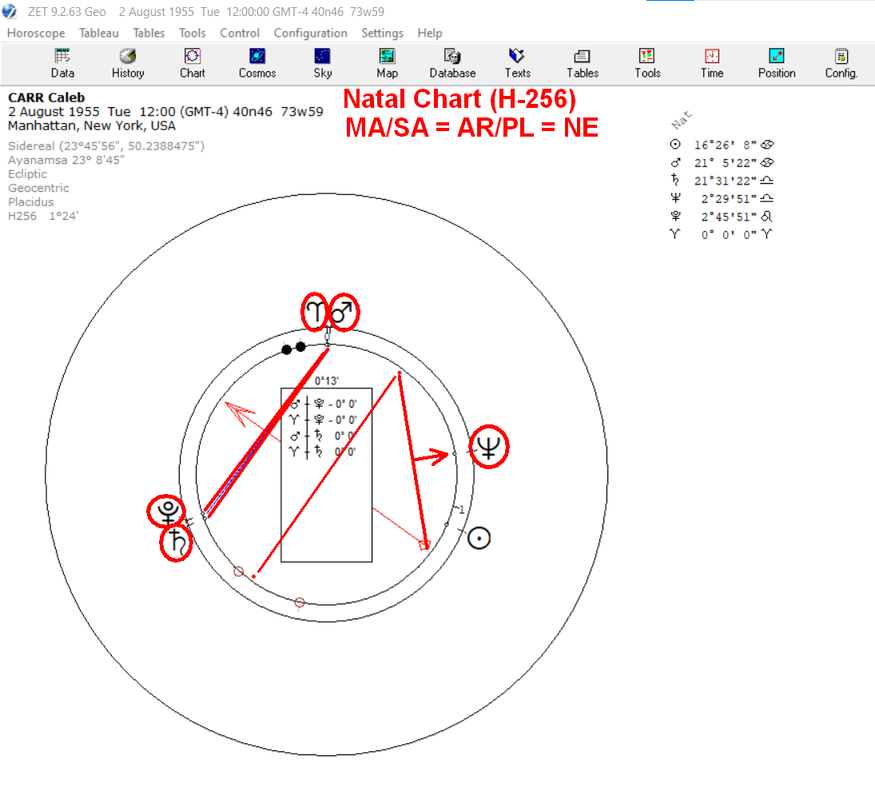The image size is (875, 800).
Task: Open the History toolbar icon
Action: pos(128,64)
